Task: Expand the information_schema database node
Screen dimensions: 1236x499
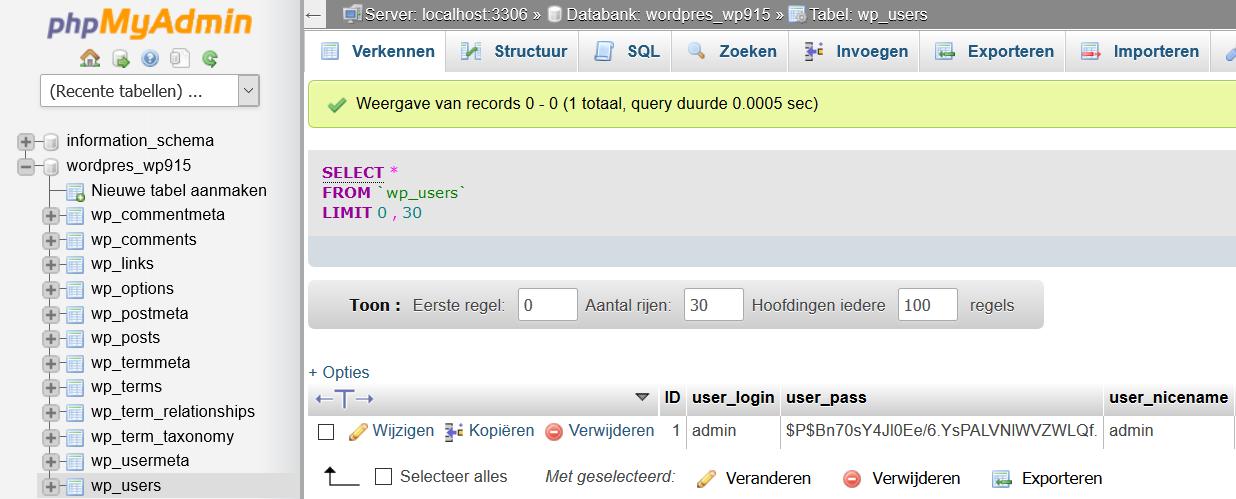Action: pyautogui.click(x=25, y=141)
